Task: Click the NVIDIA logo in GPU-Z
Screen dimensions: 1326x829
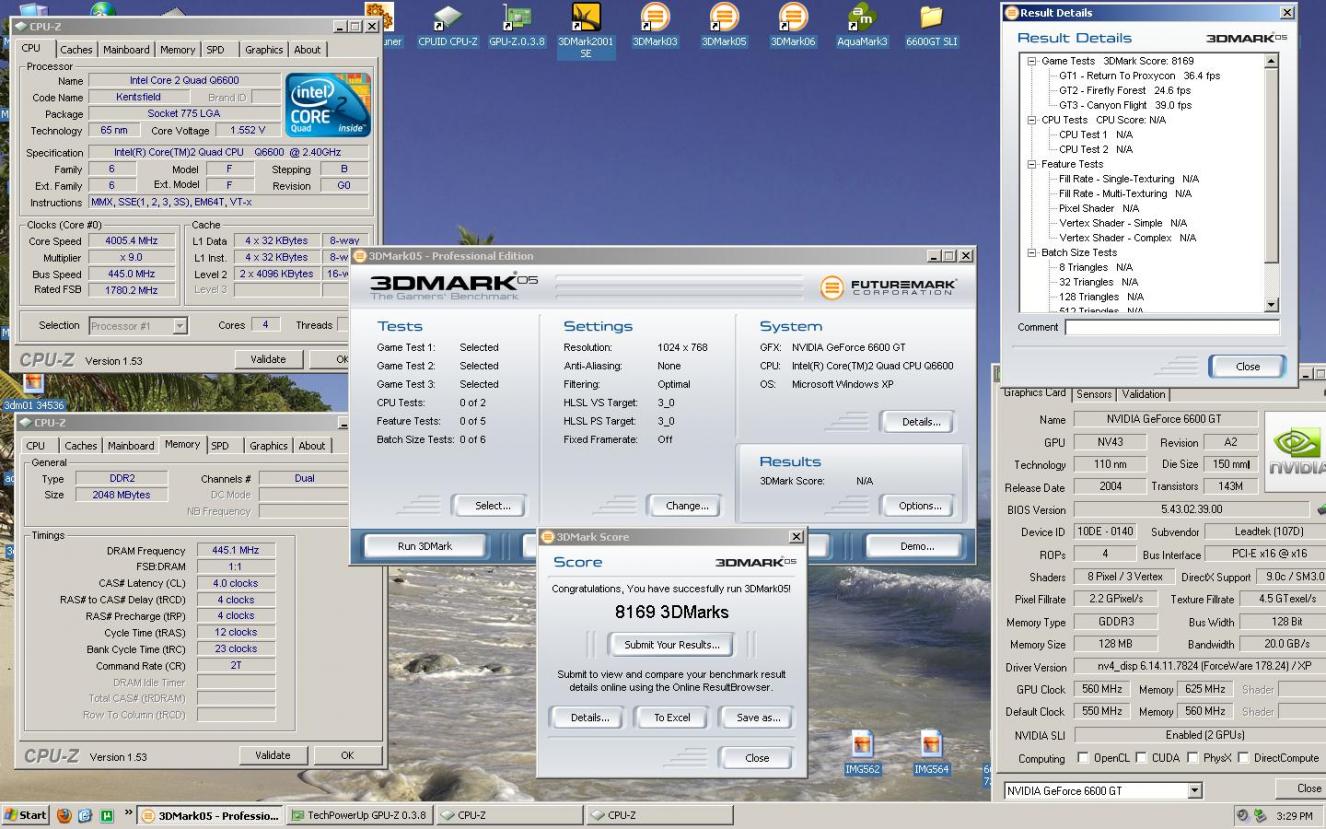Action: 1295,450
